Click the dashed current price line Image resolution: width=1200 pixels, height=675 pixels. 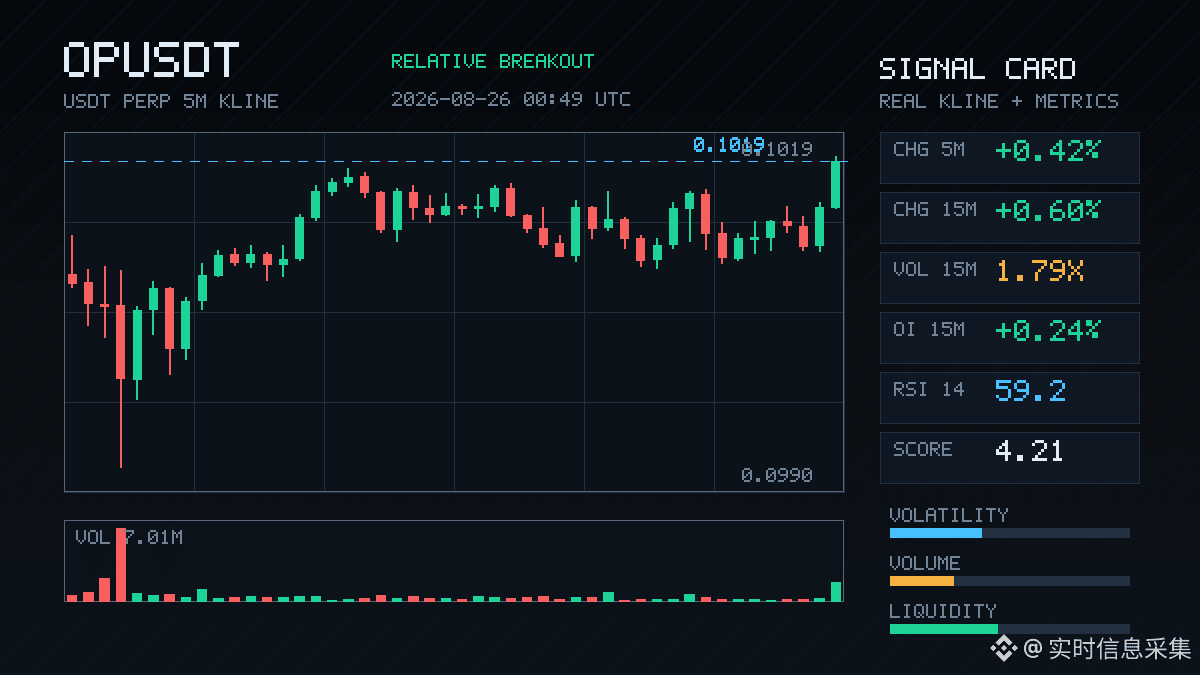tap(454, 161)
